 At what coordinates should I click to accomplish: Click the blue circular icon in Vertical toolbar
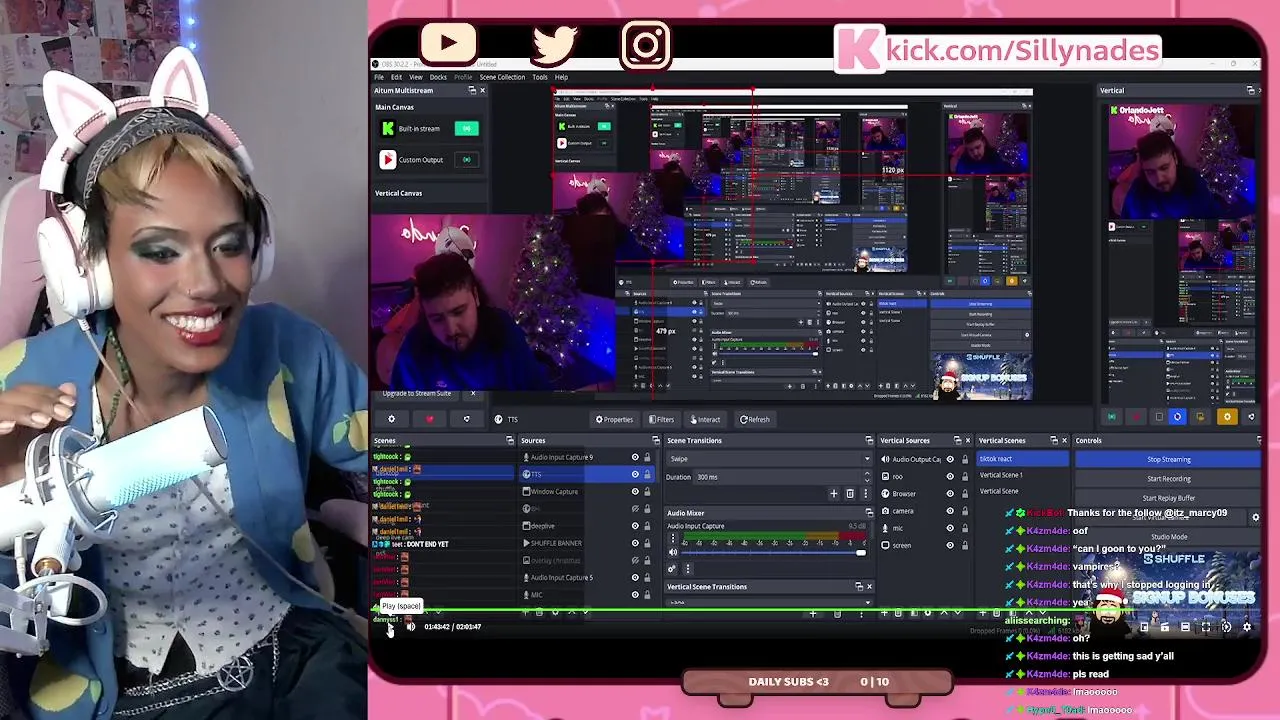point(1177,417)
